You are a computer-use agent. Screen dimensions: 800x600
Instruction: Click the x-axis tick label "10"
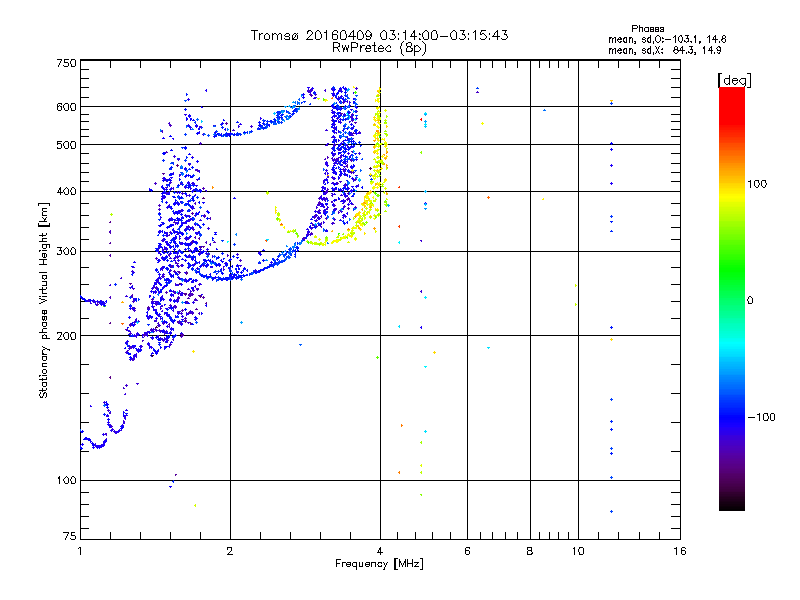[x=578, y=551]
